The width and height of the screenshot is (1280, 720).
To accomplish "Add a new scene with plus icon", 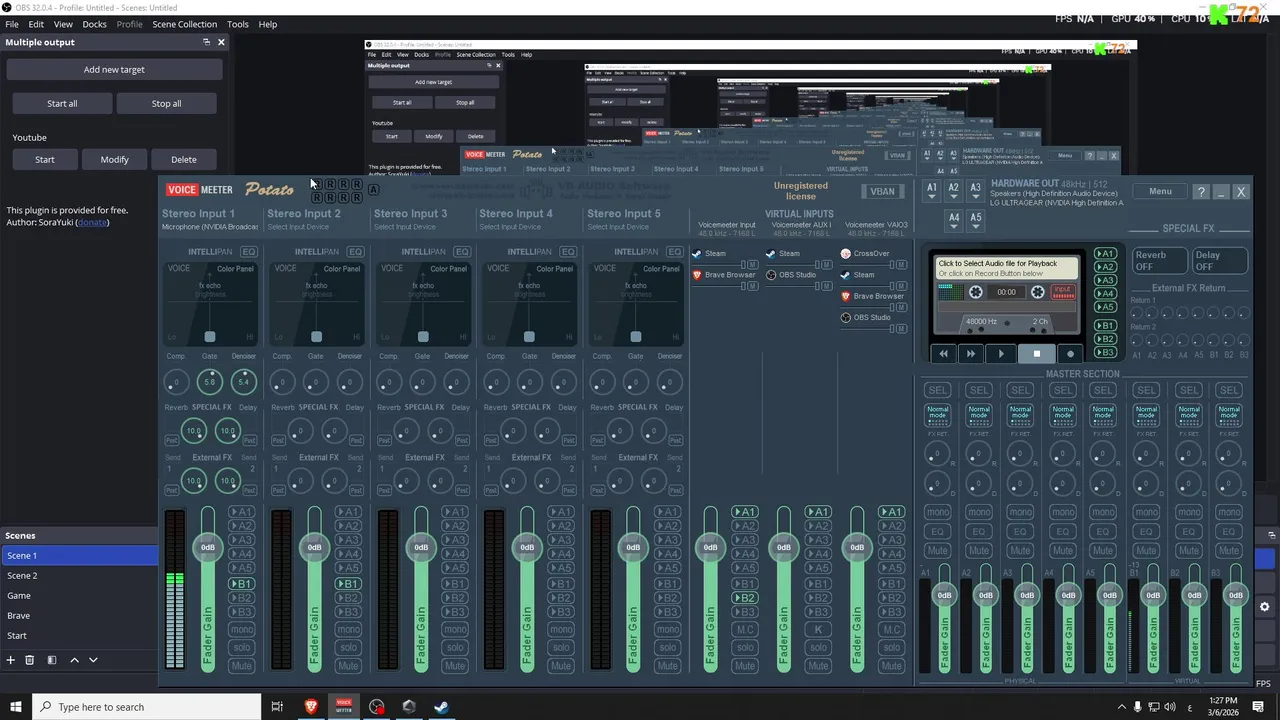I will [x=11, y=660].
